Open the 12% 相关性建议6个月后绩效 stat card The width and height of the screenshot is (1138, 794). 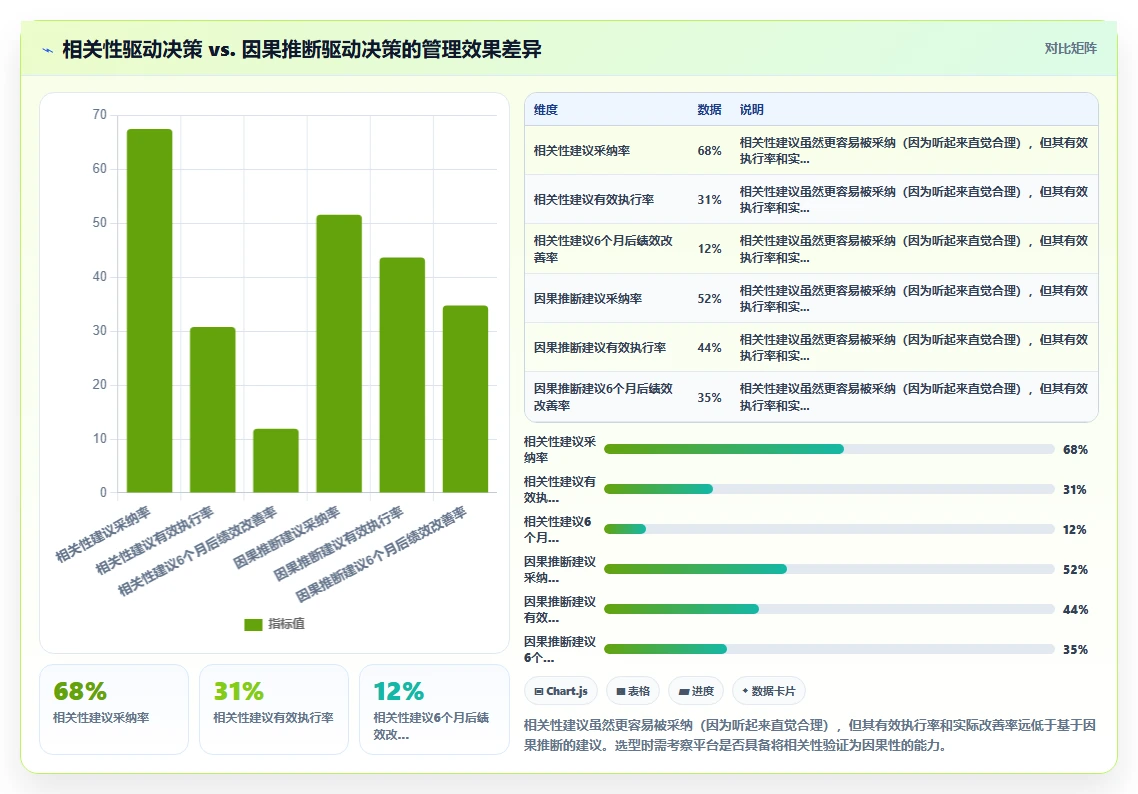pyautogui.click(x=434, y=710)
